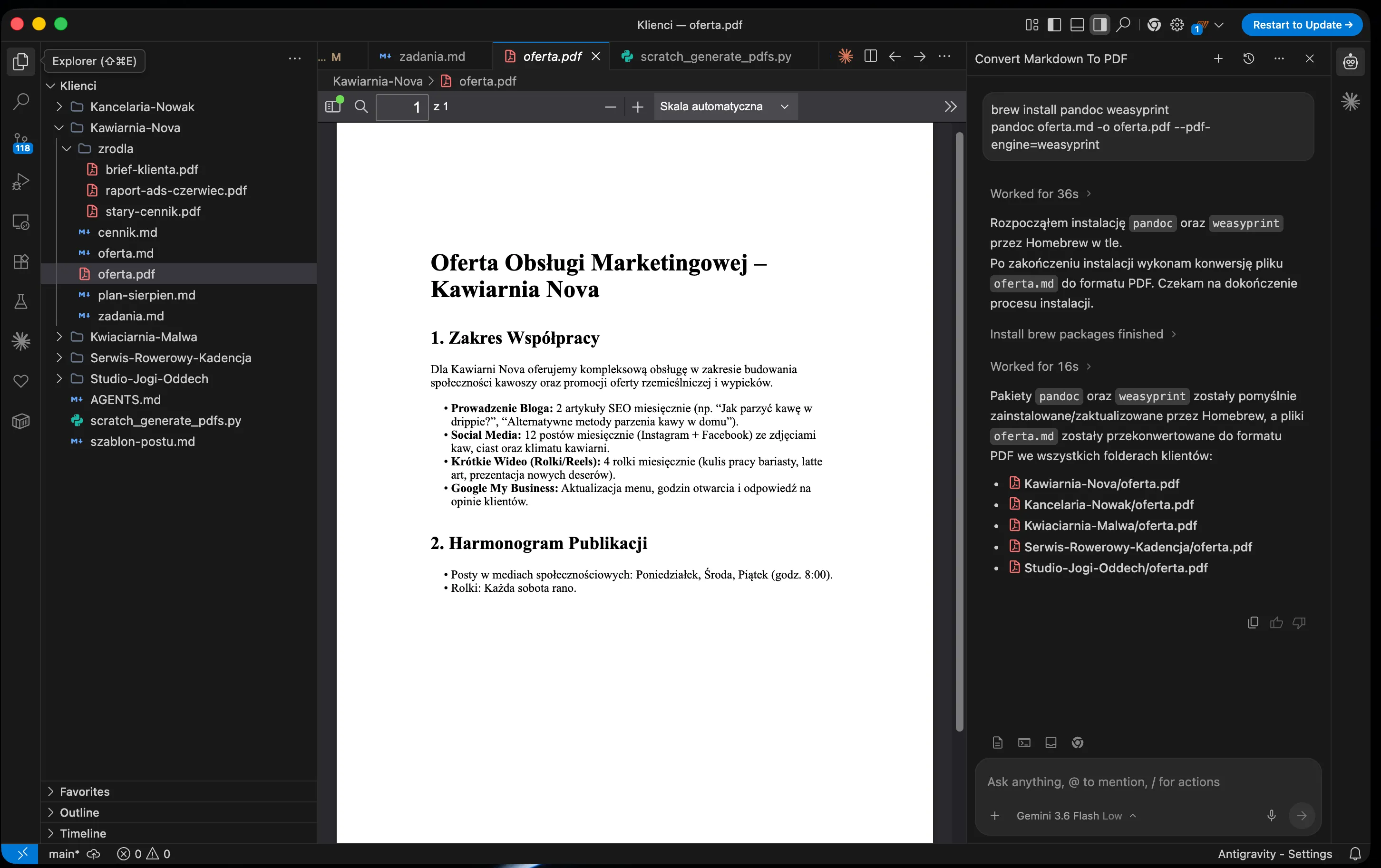The image size is (1381, 868).
Task: Toggle the bottom panel layout icon
Action: click(1077, 25)
